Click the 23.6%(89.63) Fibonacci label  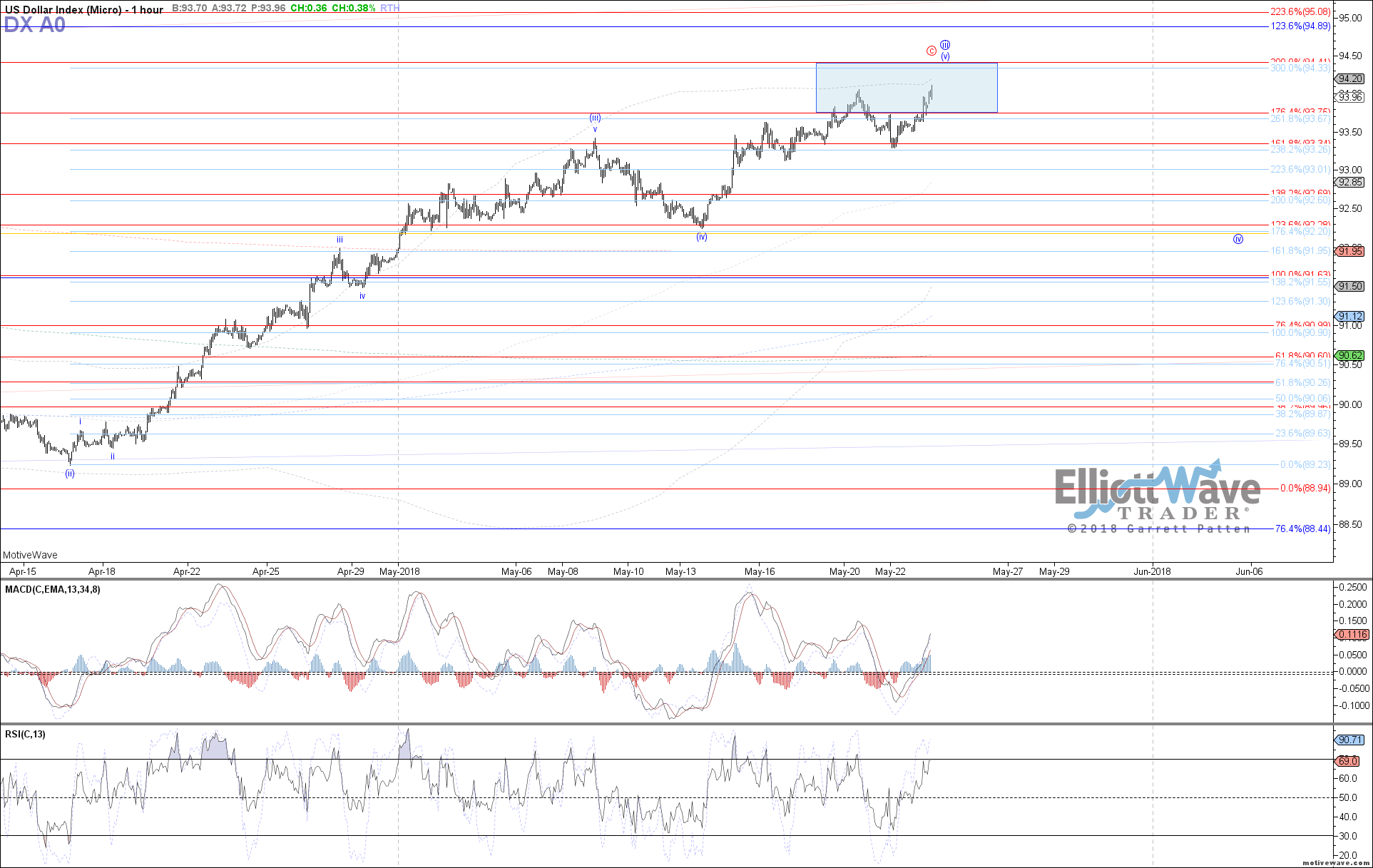(1303, 434)
